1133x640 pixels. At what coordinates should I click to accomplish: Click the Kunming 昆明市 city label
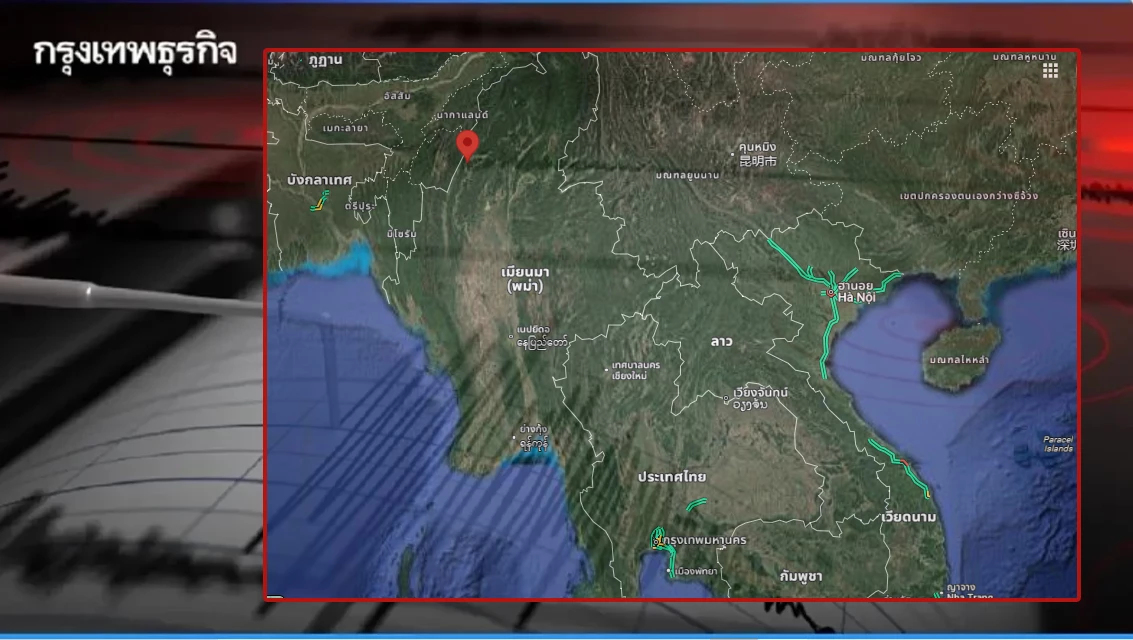(757, 153)
